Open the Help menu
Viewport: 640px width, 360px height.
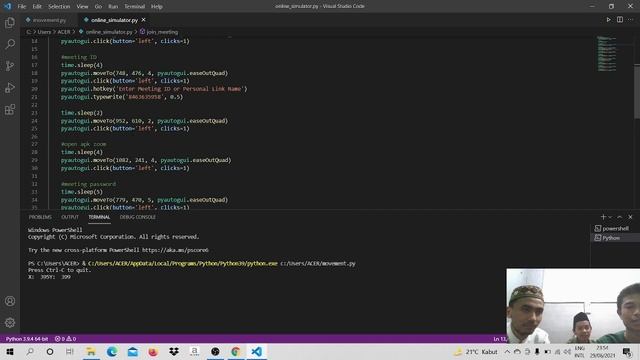(157, 7)
